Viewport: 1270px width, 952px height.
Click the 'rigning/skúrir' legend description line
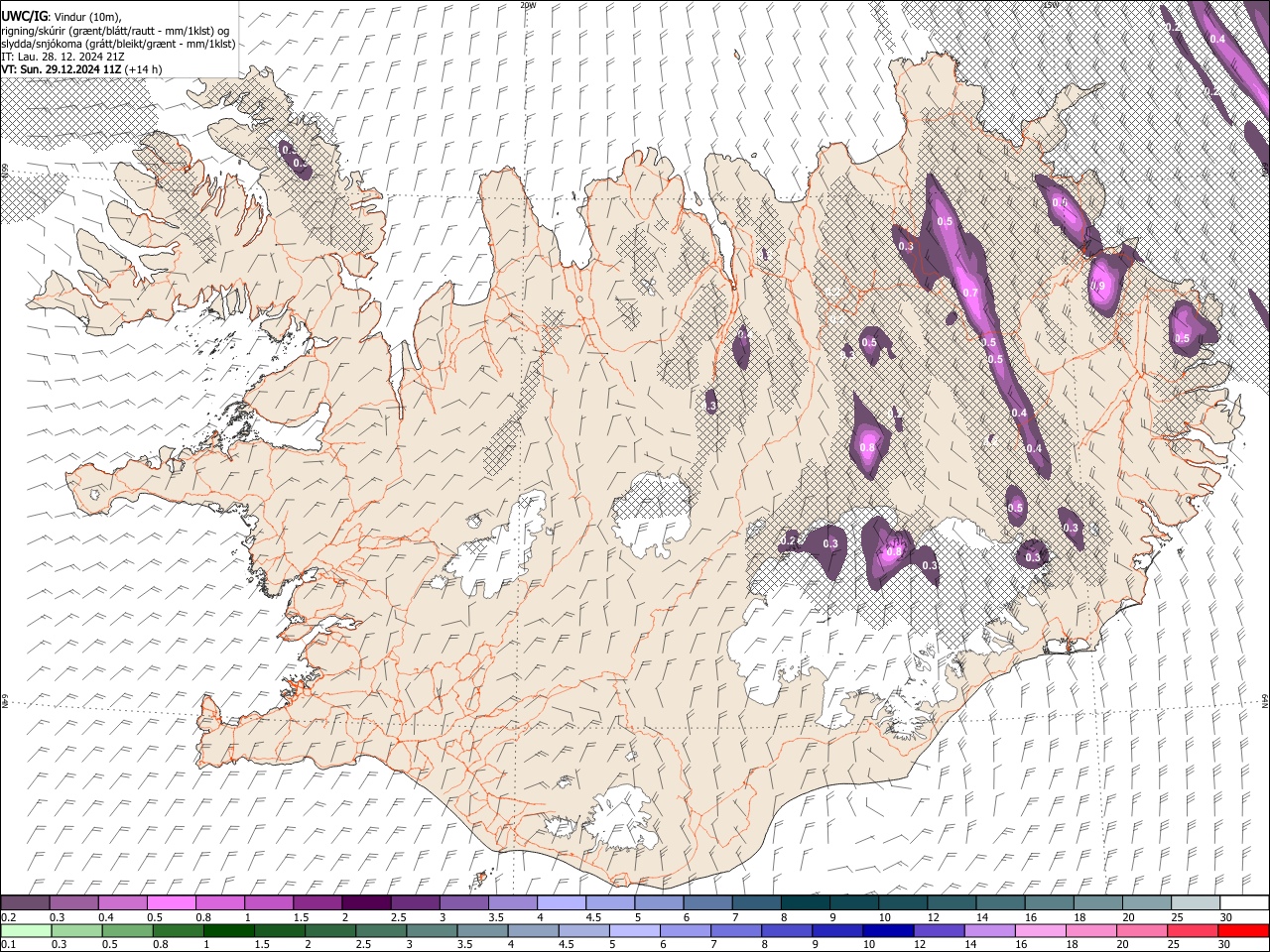click(x=114, y=31)
